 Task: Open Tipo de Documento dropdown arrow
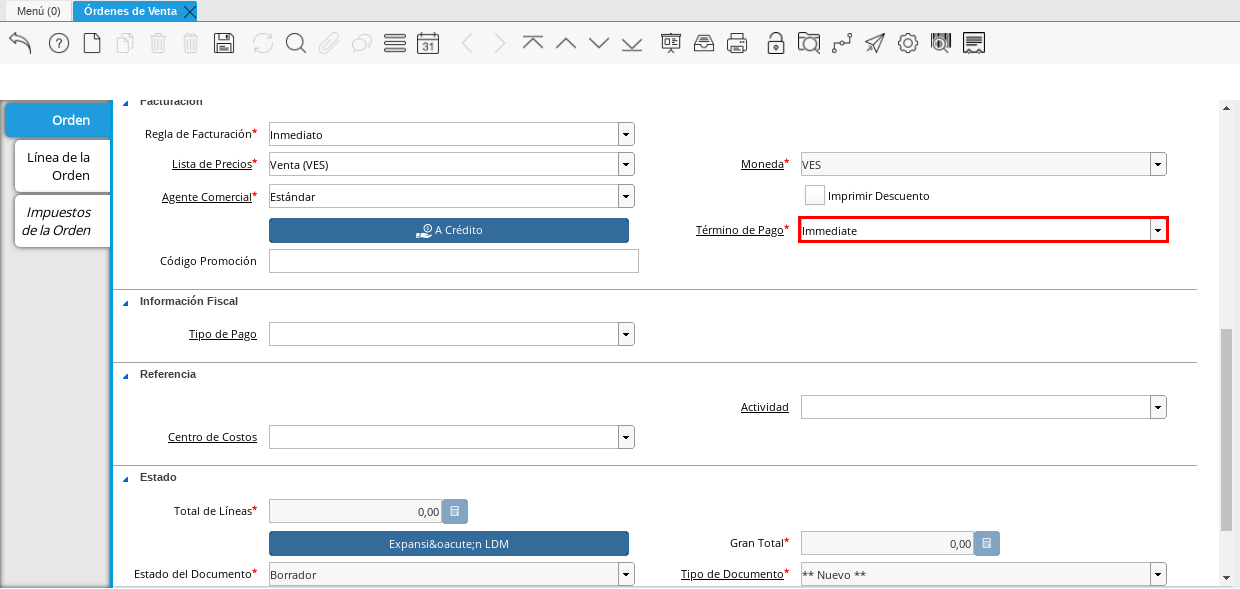pyautogui.click(x=1158, y=574)
